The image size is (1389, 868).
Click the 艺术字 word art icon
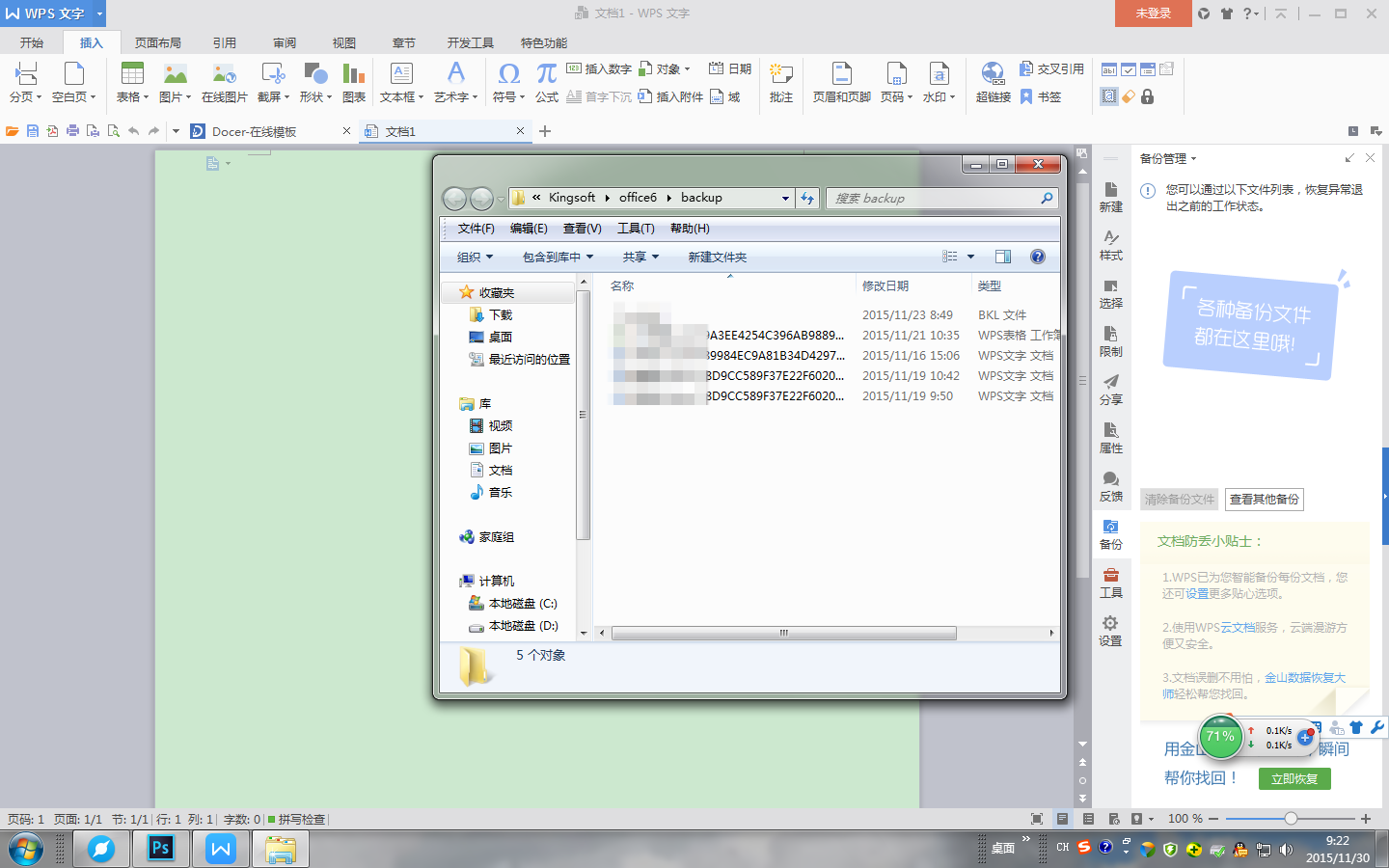tap(455, 73)
